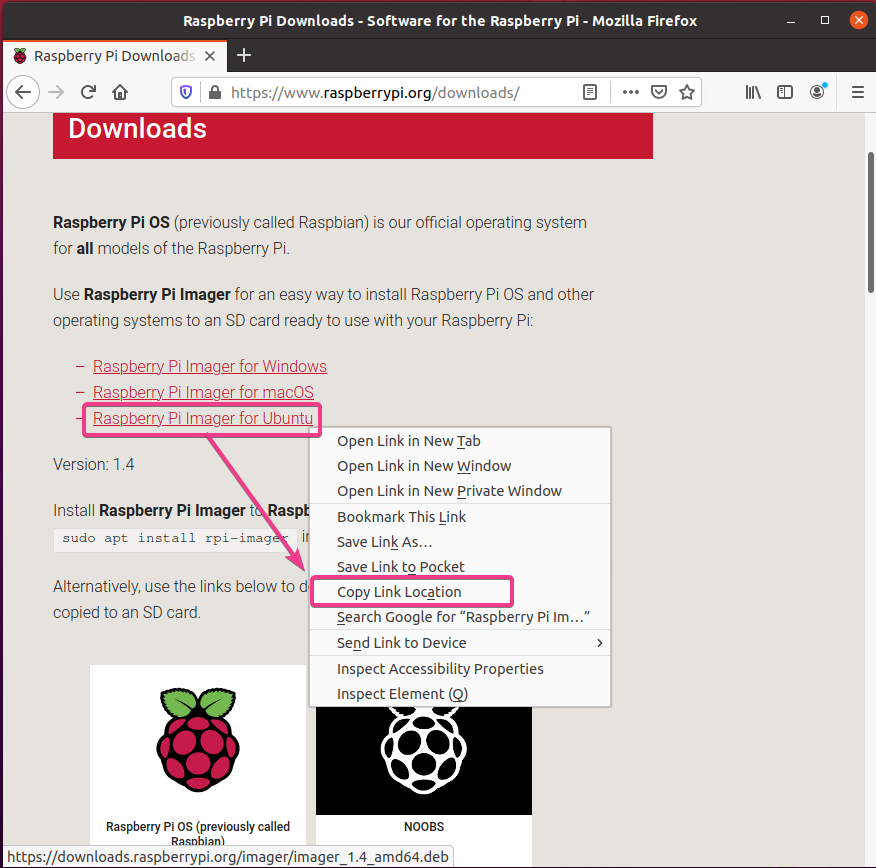This screenshot has width=876, height=868.
Task: Go to the Firefox home page
Action: coord(120,92)
